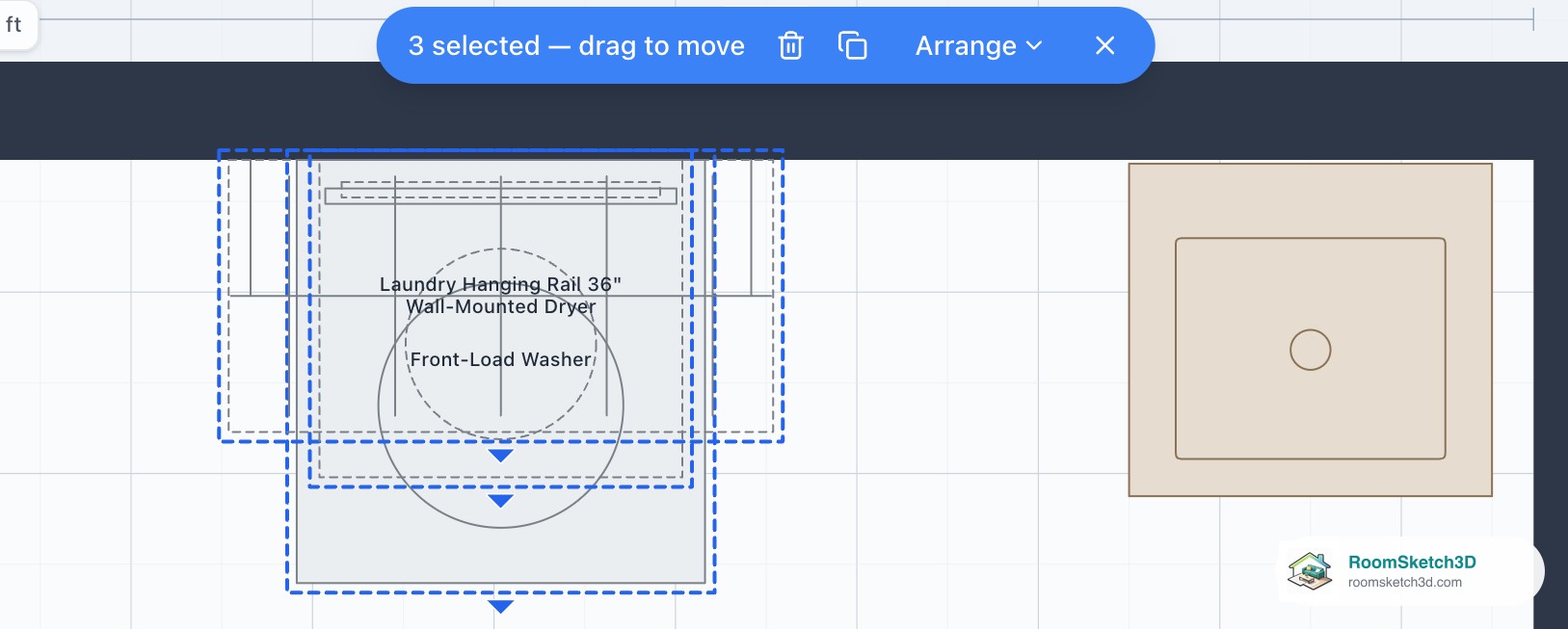
Task: Duplicate the selection with the copy icon
Action: tap(853, 45)
